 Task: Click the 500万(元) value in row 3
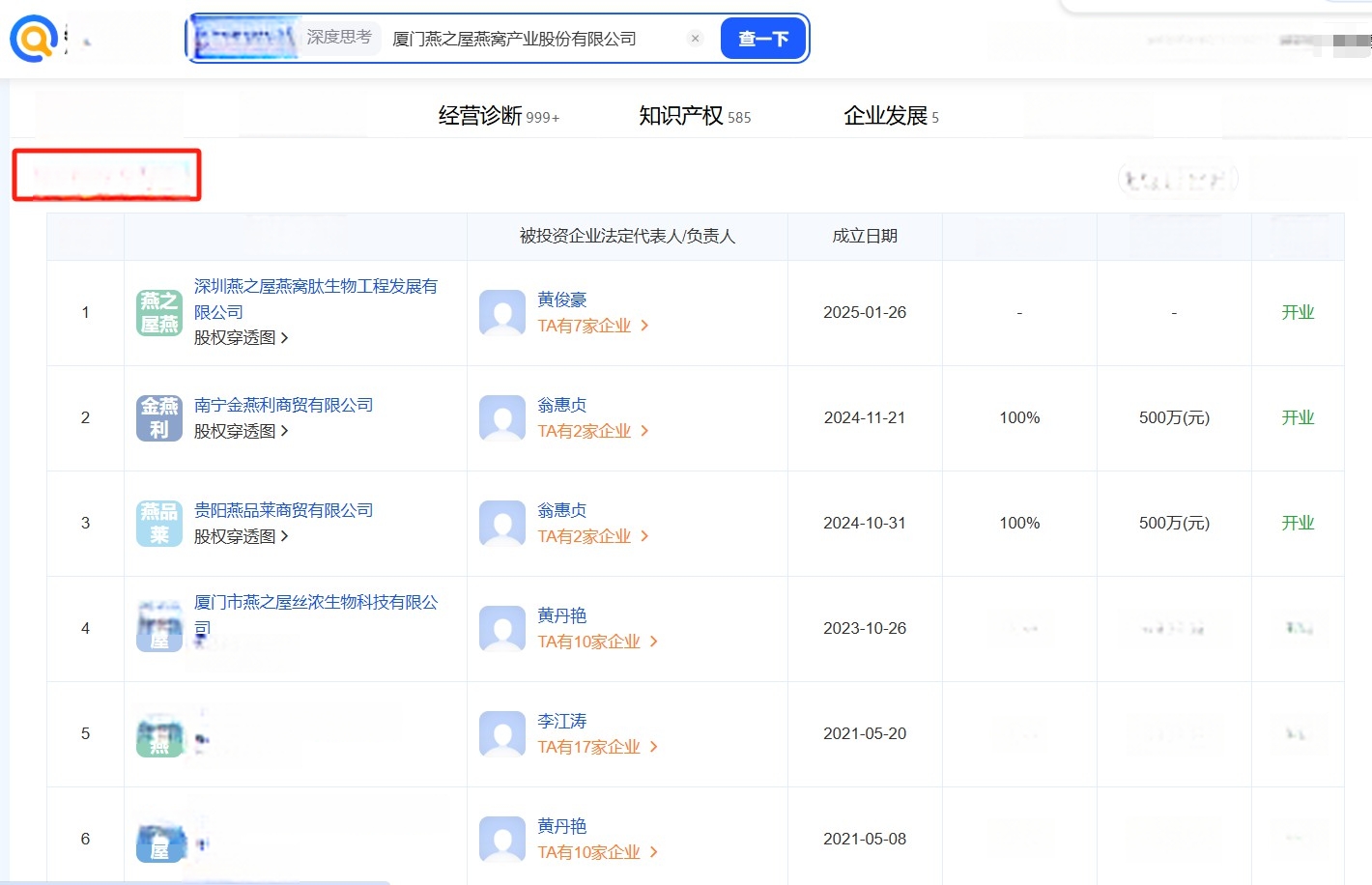click(x=1174, y=523)
